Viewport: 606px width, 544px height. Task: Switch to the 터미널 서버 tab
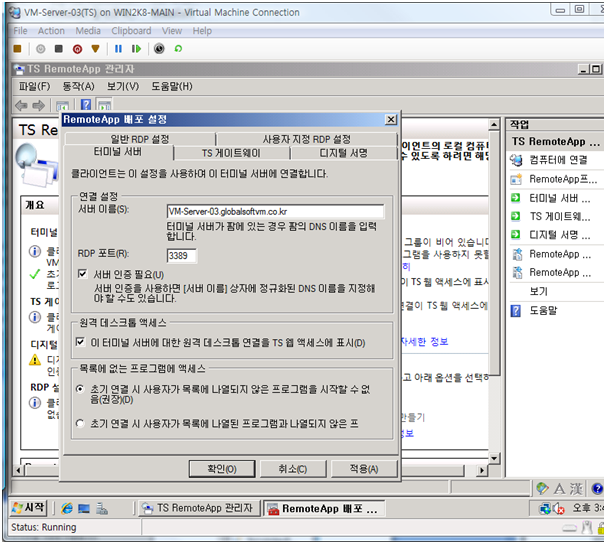tap(118, 152)
